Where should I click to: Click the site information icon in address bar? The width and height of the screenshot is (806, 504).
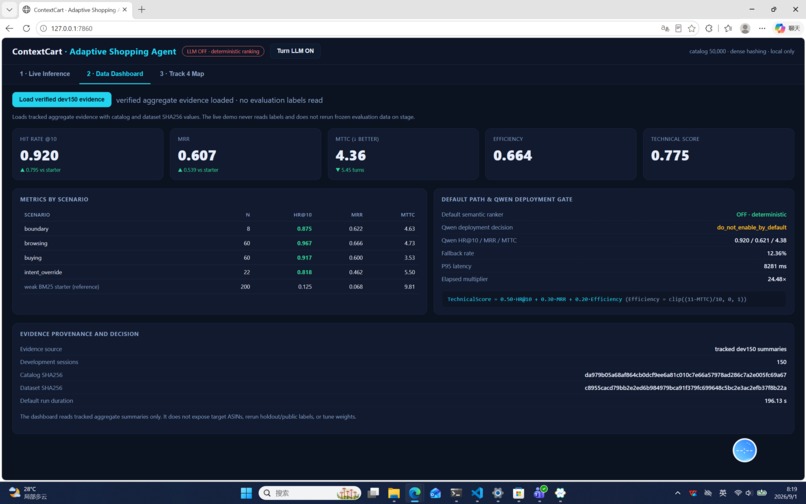pos(44,28)
